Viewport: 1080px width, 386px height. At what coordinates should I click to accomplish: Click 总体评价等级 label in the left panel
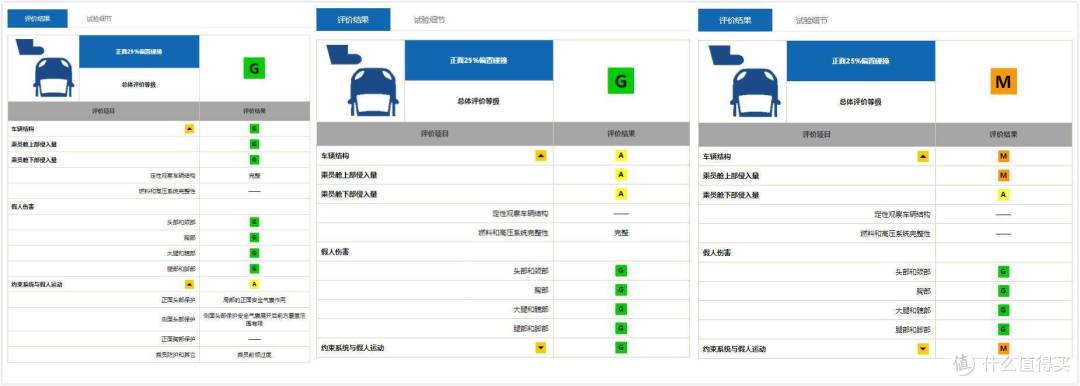pos(139,84)
